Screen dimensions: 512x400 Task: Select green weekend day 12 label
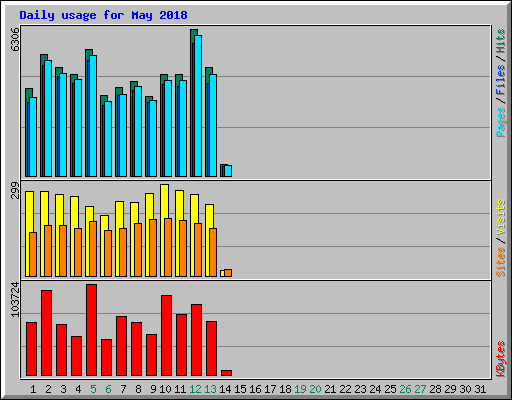click(x=195, y=389)
